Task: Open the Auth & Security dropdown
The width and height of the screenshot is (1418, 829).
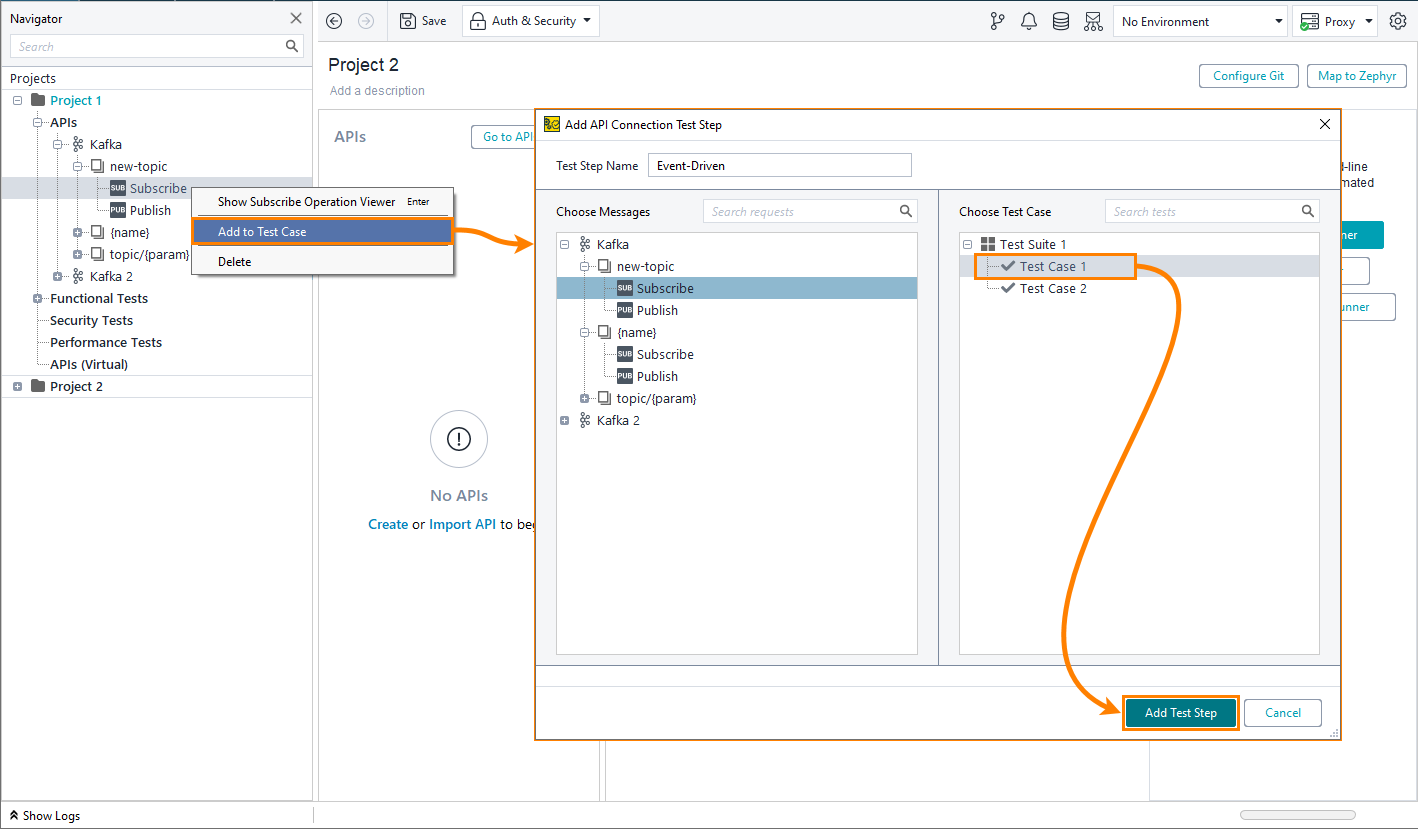Action: tap(530, 20)
